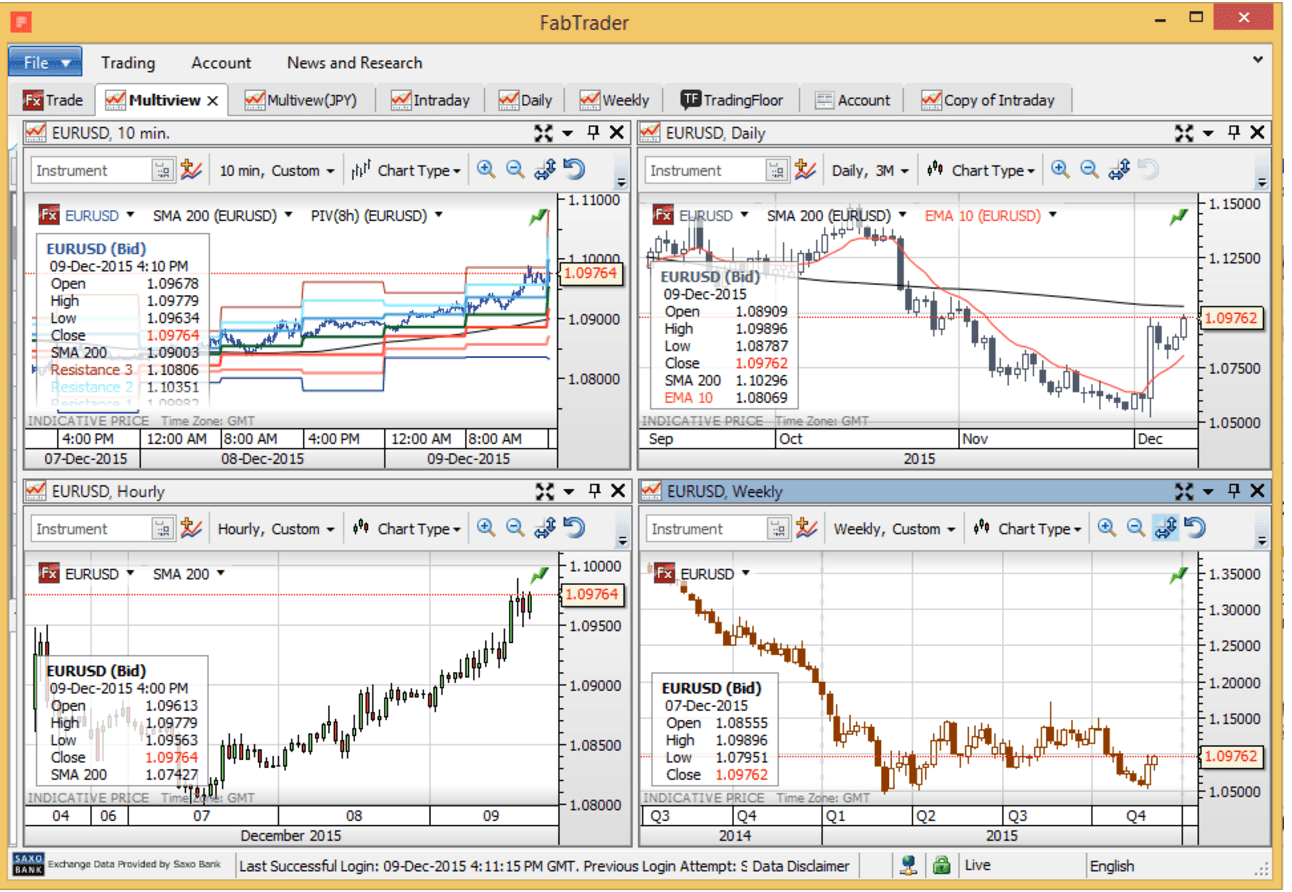Open the Trading menu
The width and height of the screenshot is (1292, 892).
tap(128, 62)
